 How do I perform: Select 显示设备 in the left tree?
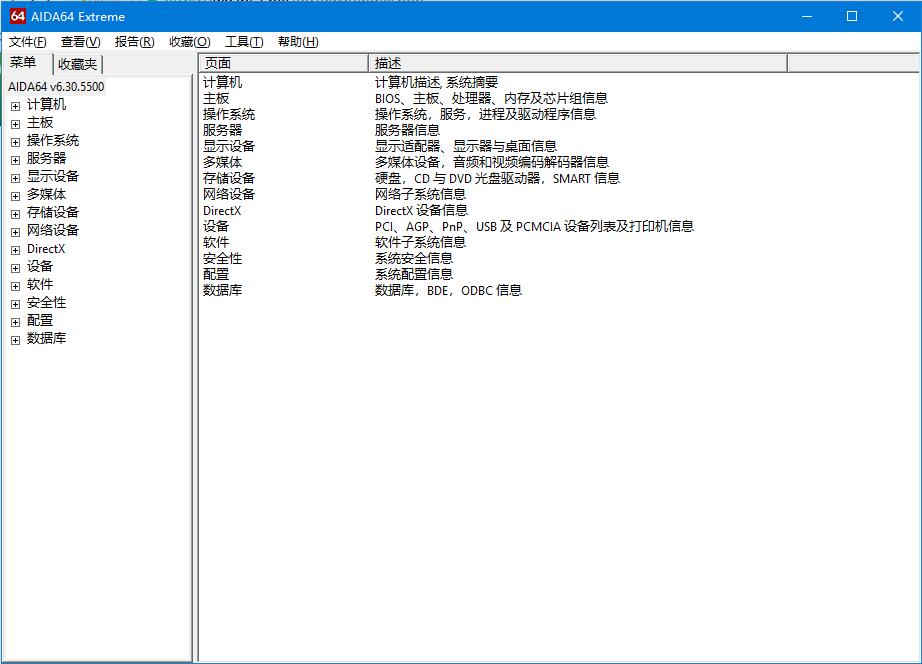click(53, 176)
